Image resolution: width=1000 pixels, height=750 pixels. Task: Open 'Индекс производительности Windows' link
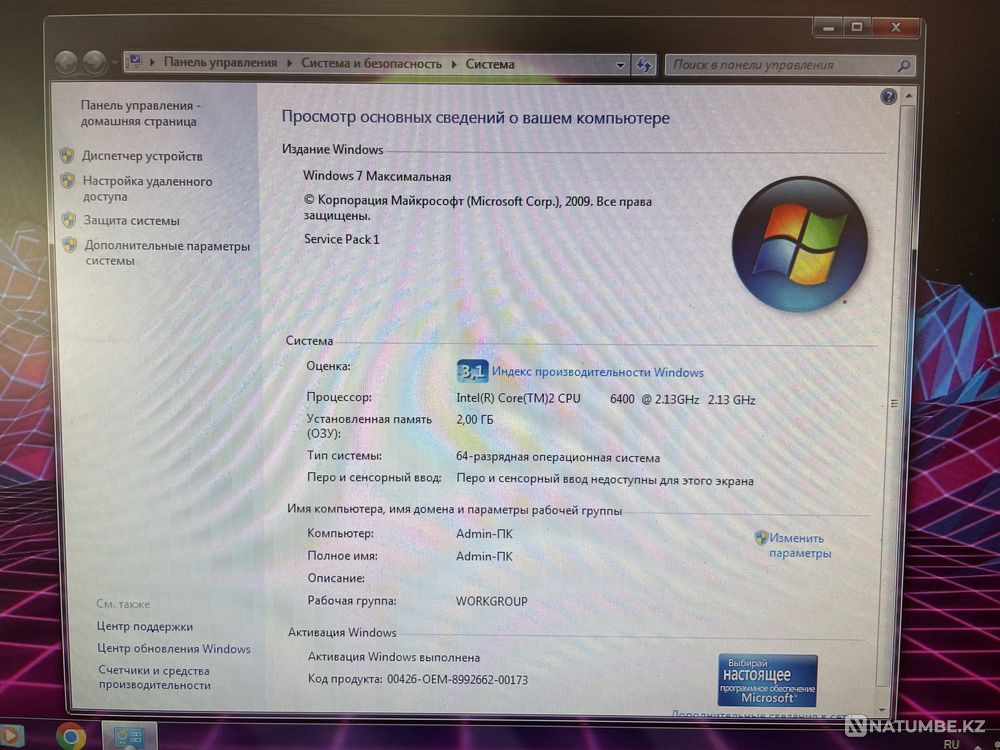click(x=597, y=372)
